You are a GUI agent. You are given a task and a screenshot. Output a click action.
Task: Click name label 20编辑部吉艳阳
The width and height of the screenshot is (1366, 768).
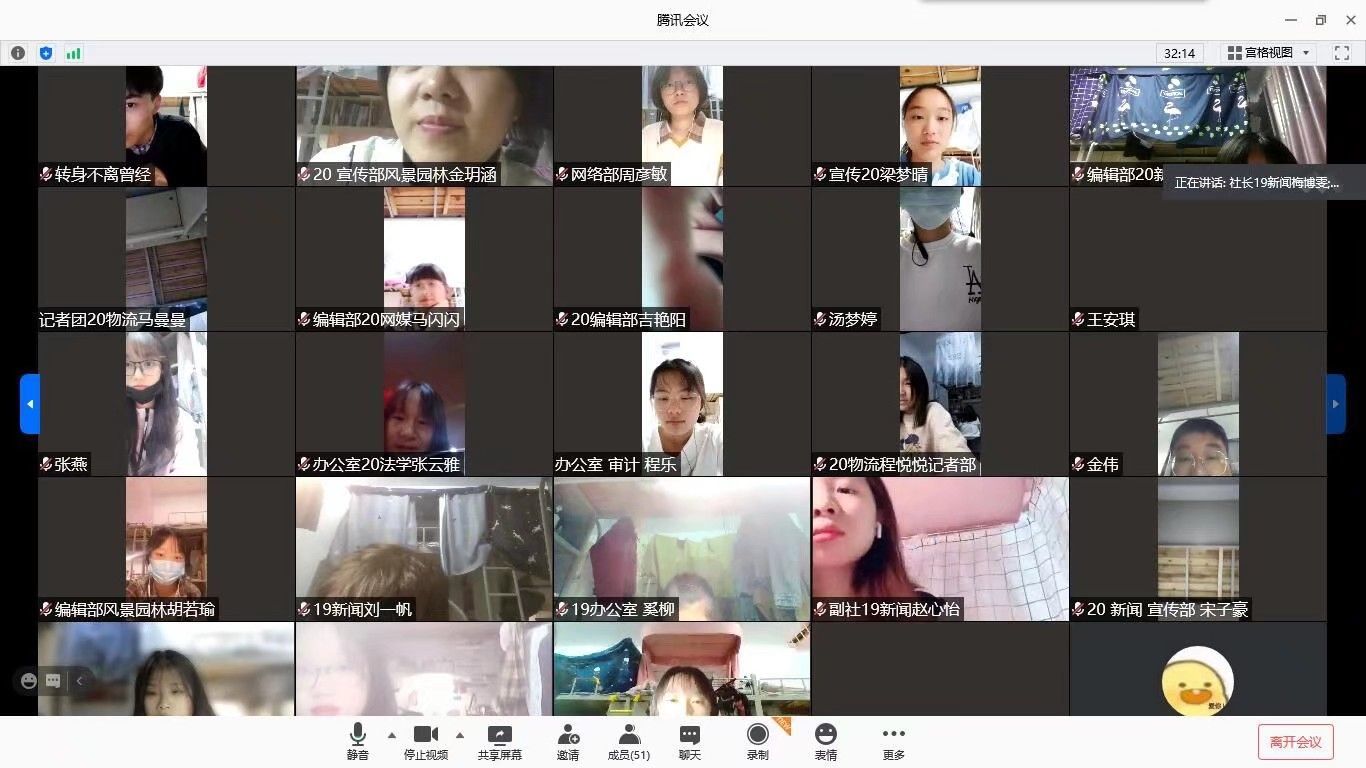click(x=628, y=319)
